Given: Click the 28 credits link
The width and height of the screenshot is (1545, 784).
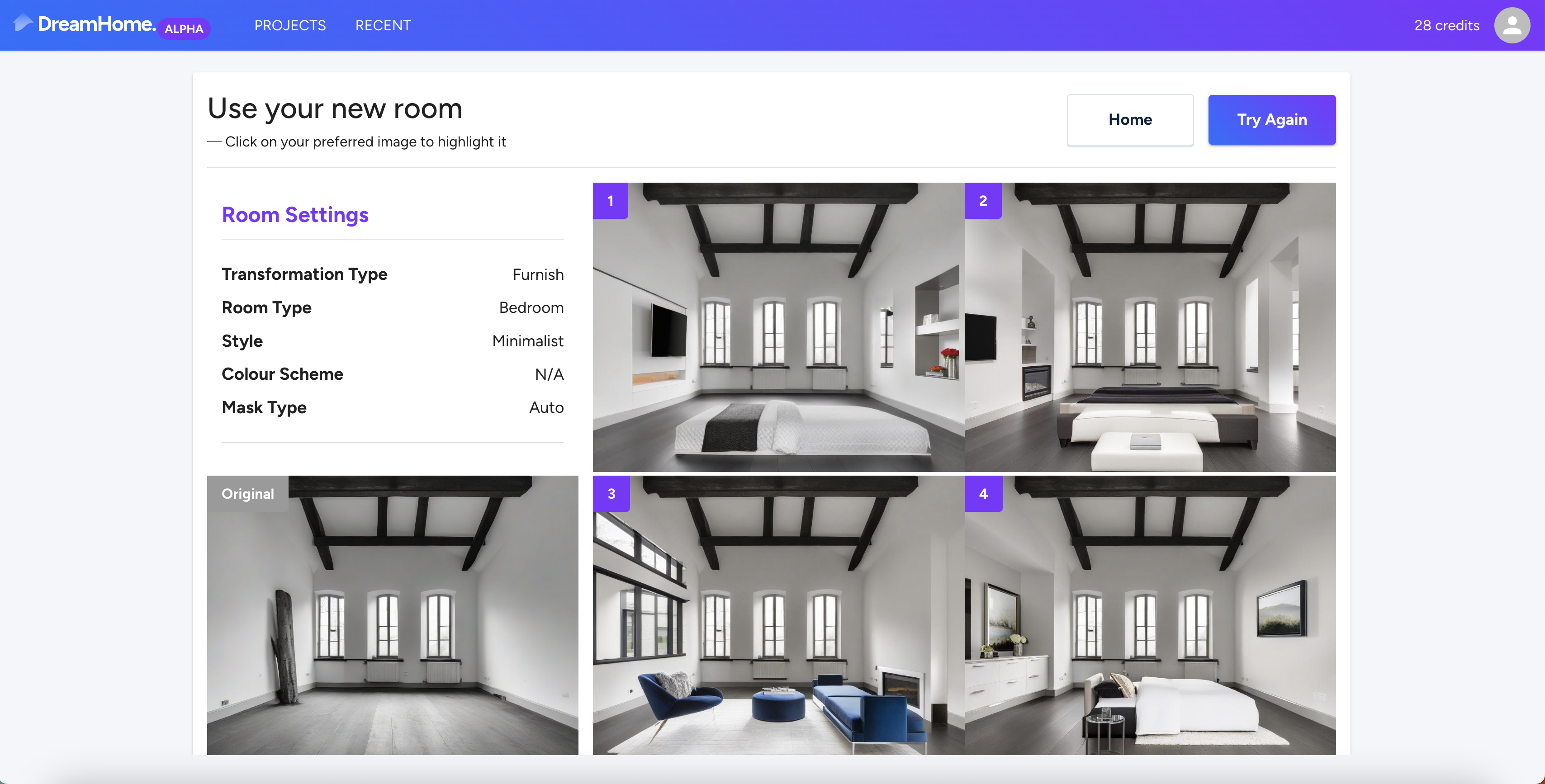Looking at the screenshot, I should point(1446,25).
